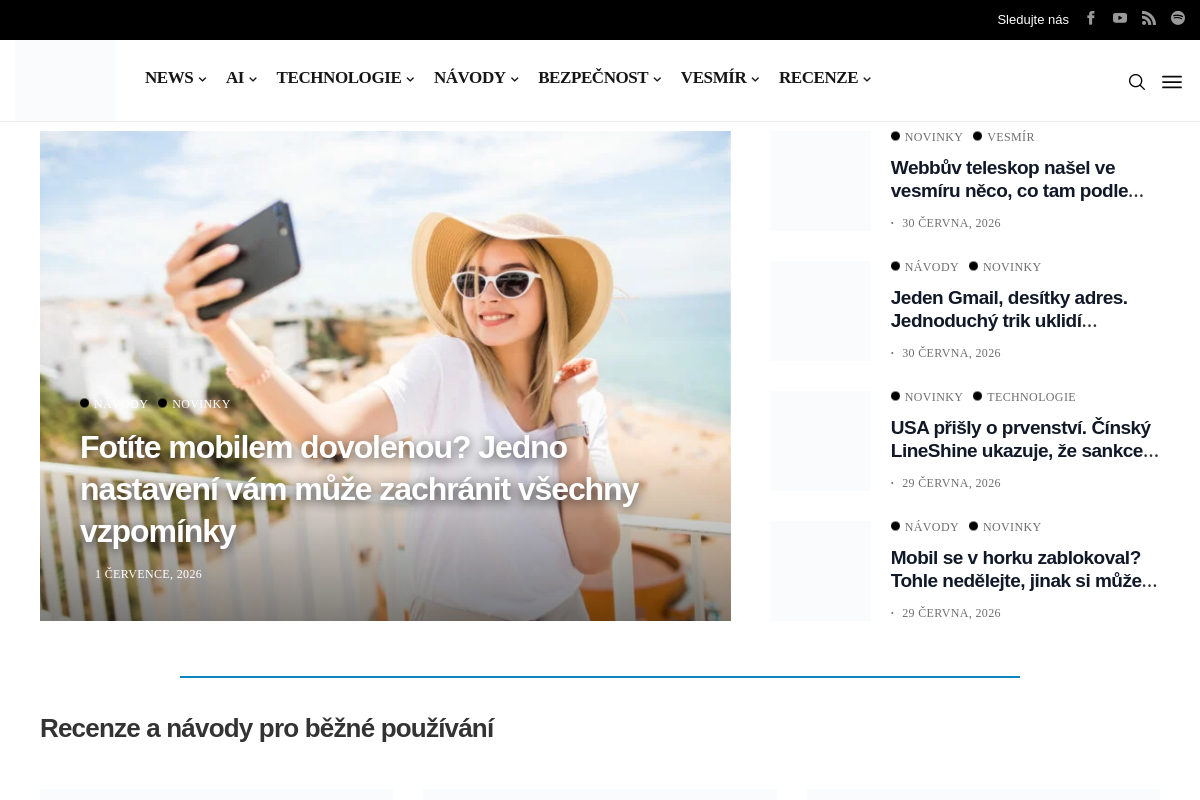This screenshot has width=1200, height=800.
Task: Click thumbnail of Webbův teleskop article
Action: click(x=821, y=181)
